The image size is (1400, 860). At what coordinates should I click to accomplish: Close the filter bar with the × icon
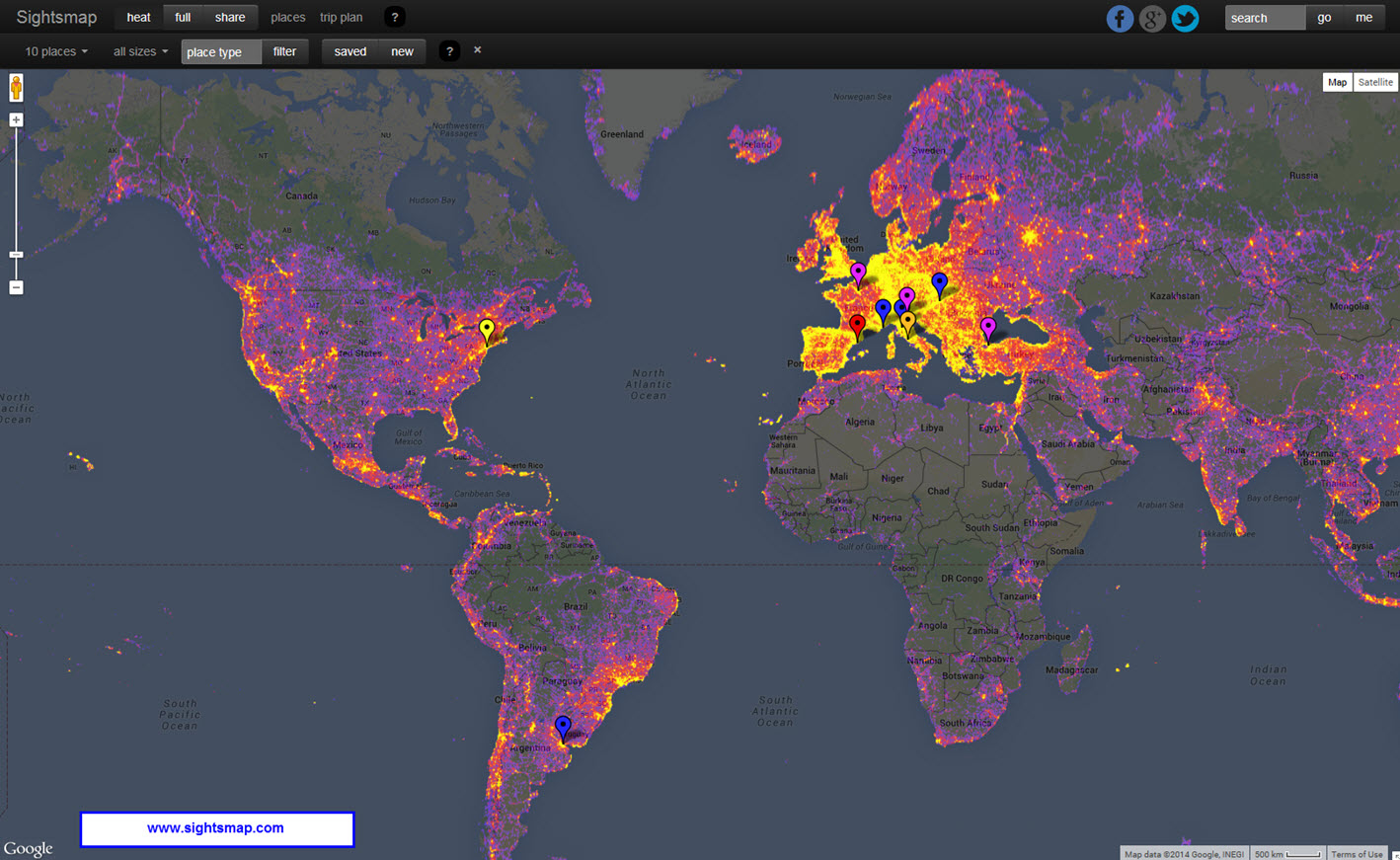tap(478, 49)
